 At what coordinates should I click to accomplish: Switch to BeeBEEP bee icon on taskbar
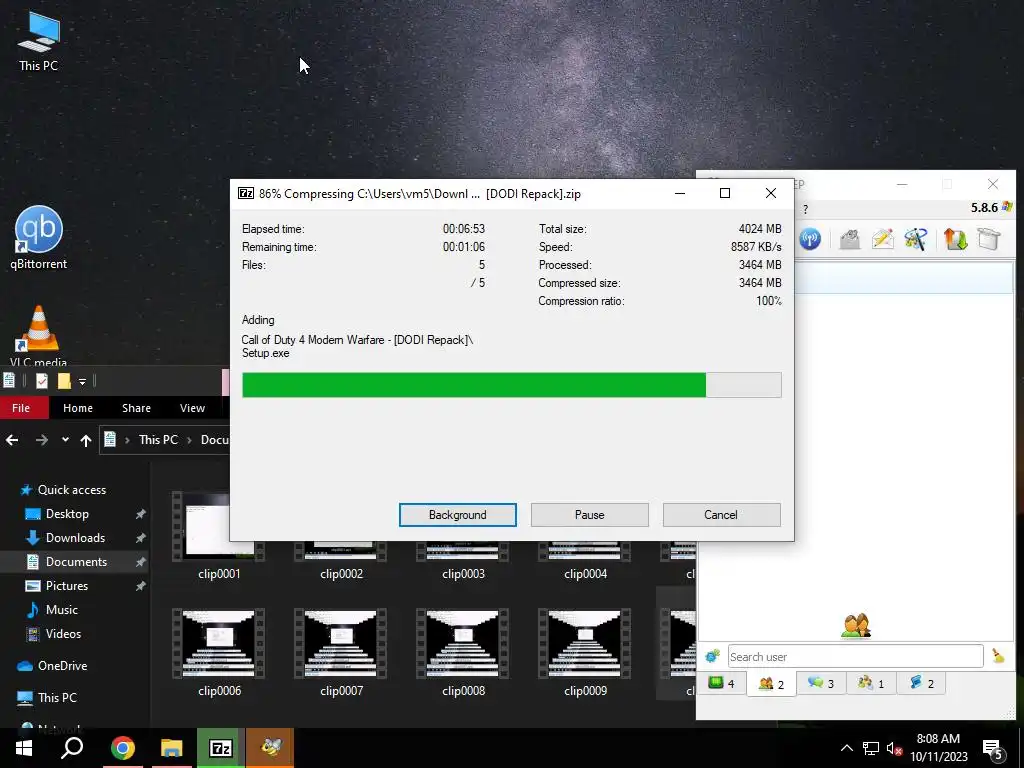point(270,748)
